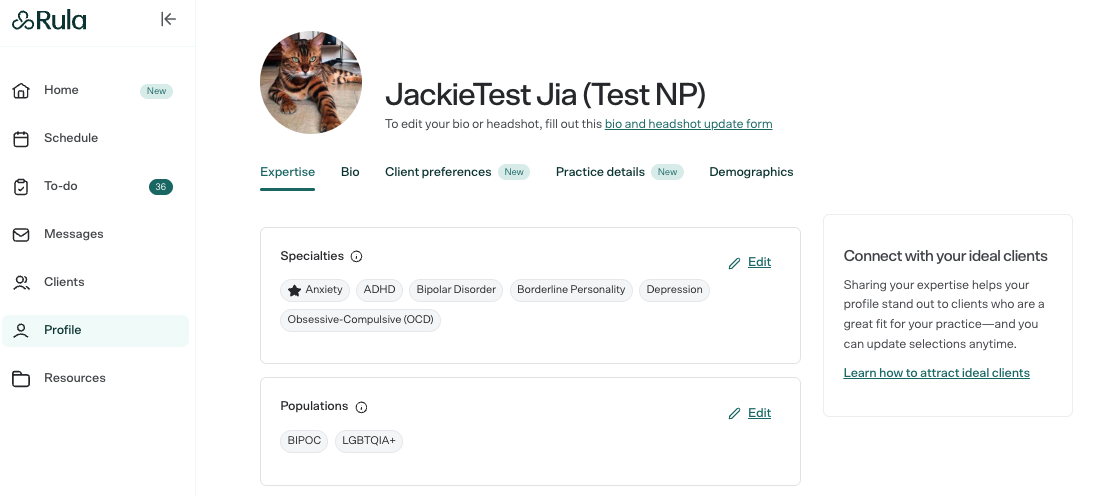Click the JackieTest Jia (Test NP) heading
This screenshot has height=497, width=1112.
click(x=545, y=95)
